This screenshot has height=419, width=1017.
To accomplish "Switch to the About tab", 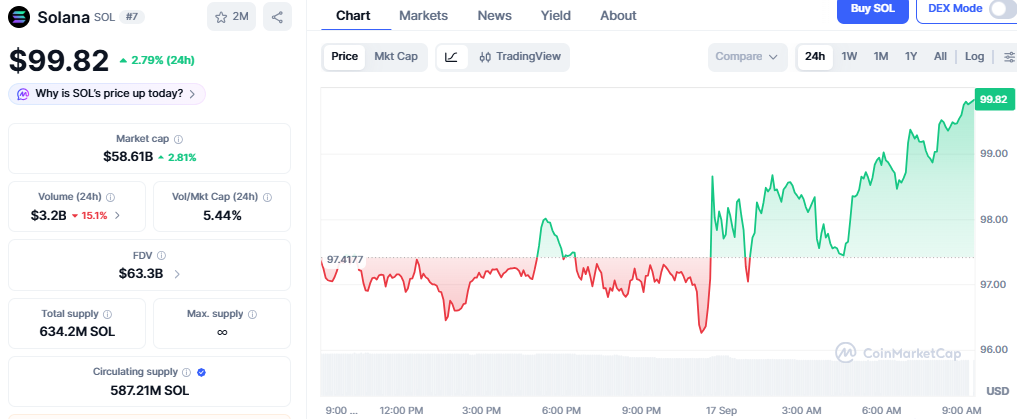I will [x=618, y=16].
